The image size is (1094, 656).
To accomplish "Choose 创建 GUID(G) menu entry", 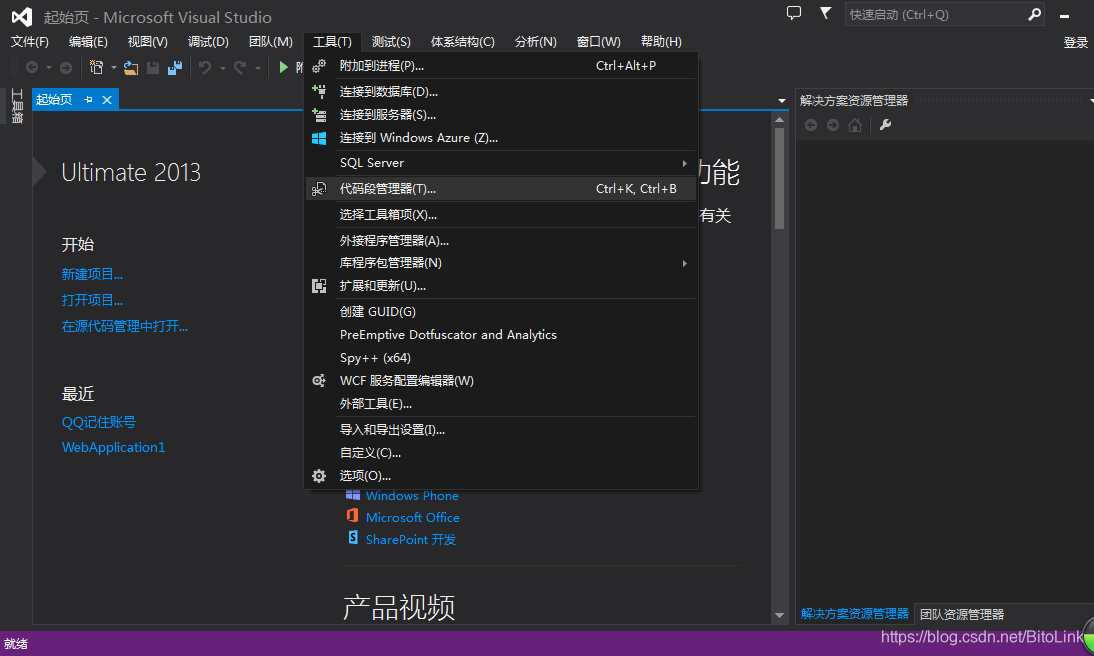I will (x=501, y=311).
